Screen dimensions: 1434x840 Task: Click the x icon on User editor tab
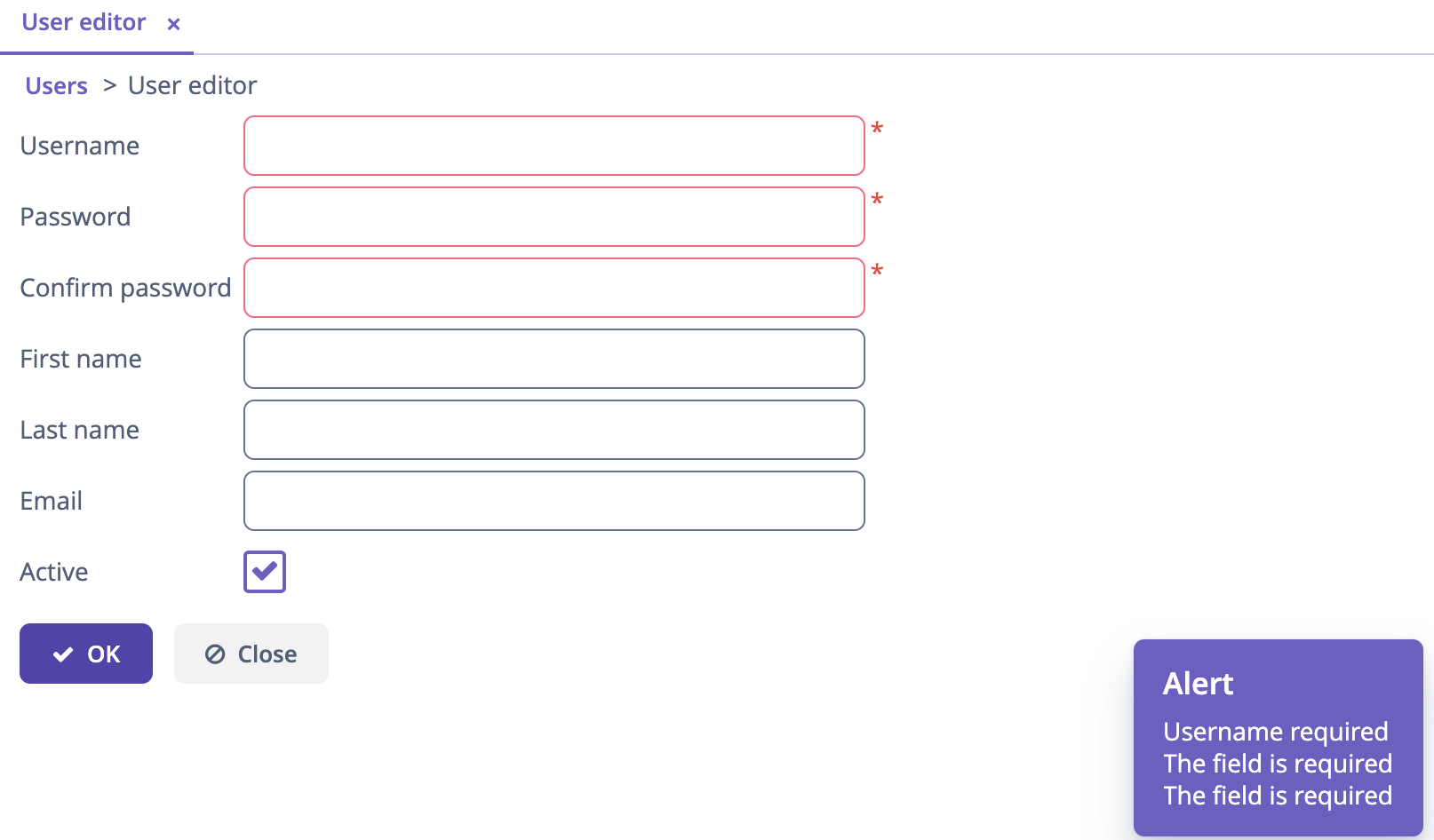click(172, 23)
